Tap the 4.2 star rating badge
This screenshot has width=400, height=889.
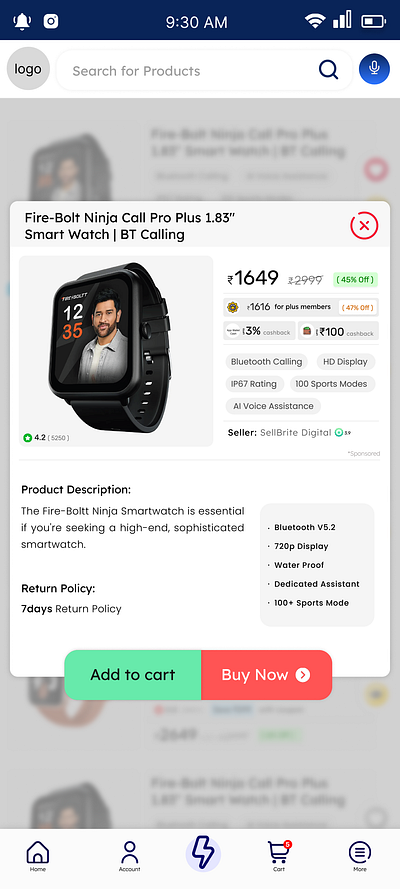click(x=46, y=438)
